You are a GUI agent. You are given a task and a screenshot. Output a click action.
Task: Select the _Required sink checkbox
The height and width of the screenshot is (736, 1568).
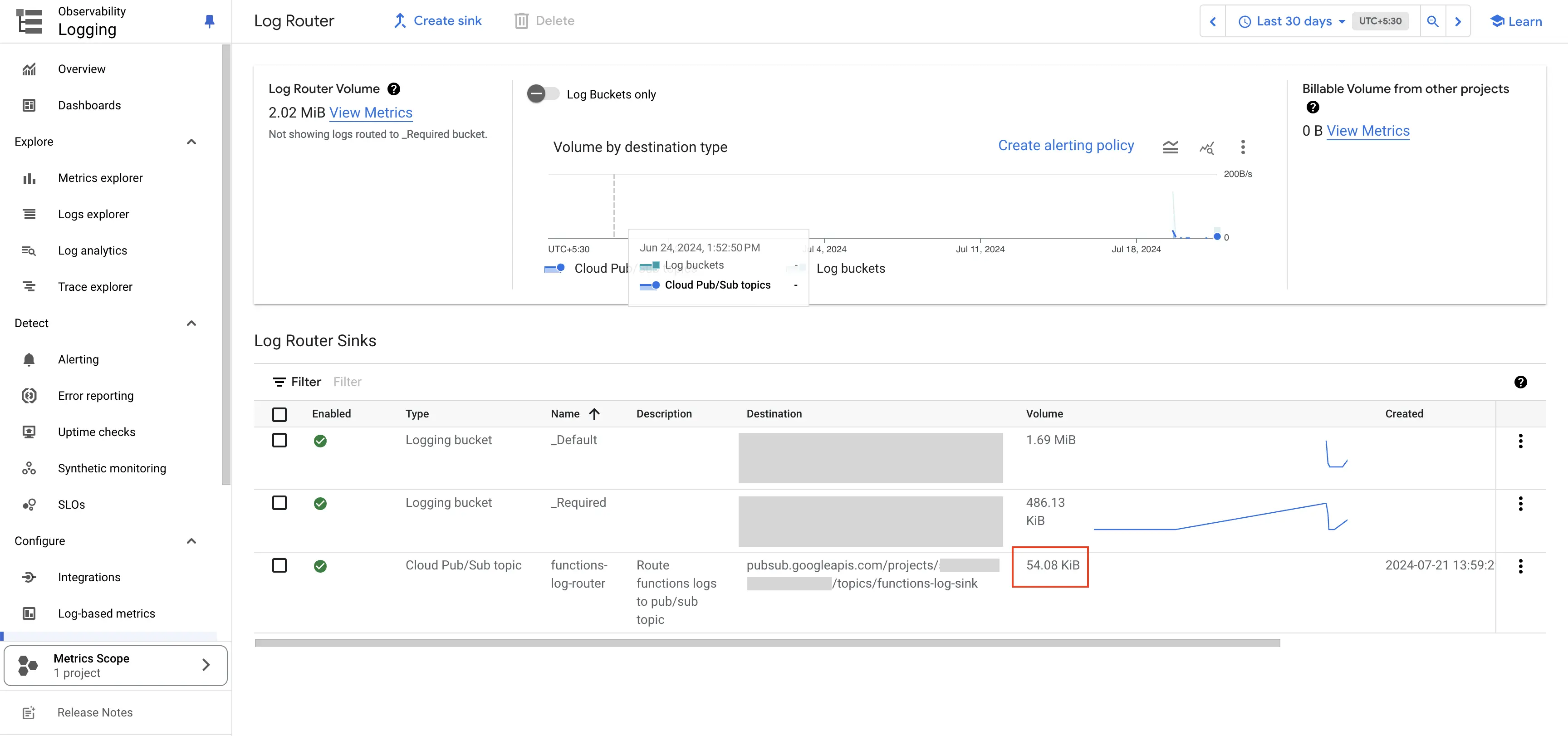pos(279,503)
